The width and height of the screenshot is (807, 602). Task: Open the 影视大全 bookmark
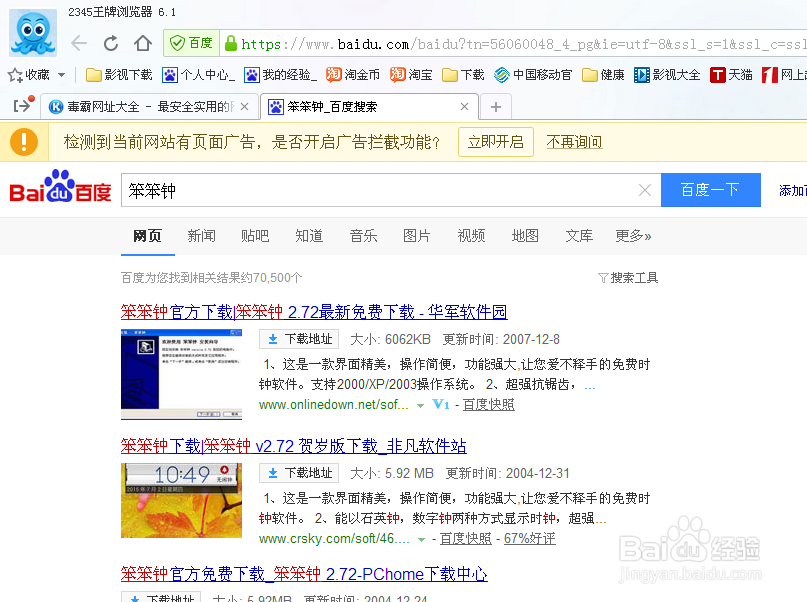pos(667,75)
